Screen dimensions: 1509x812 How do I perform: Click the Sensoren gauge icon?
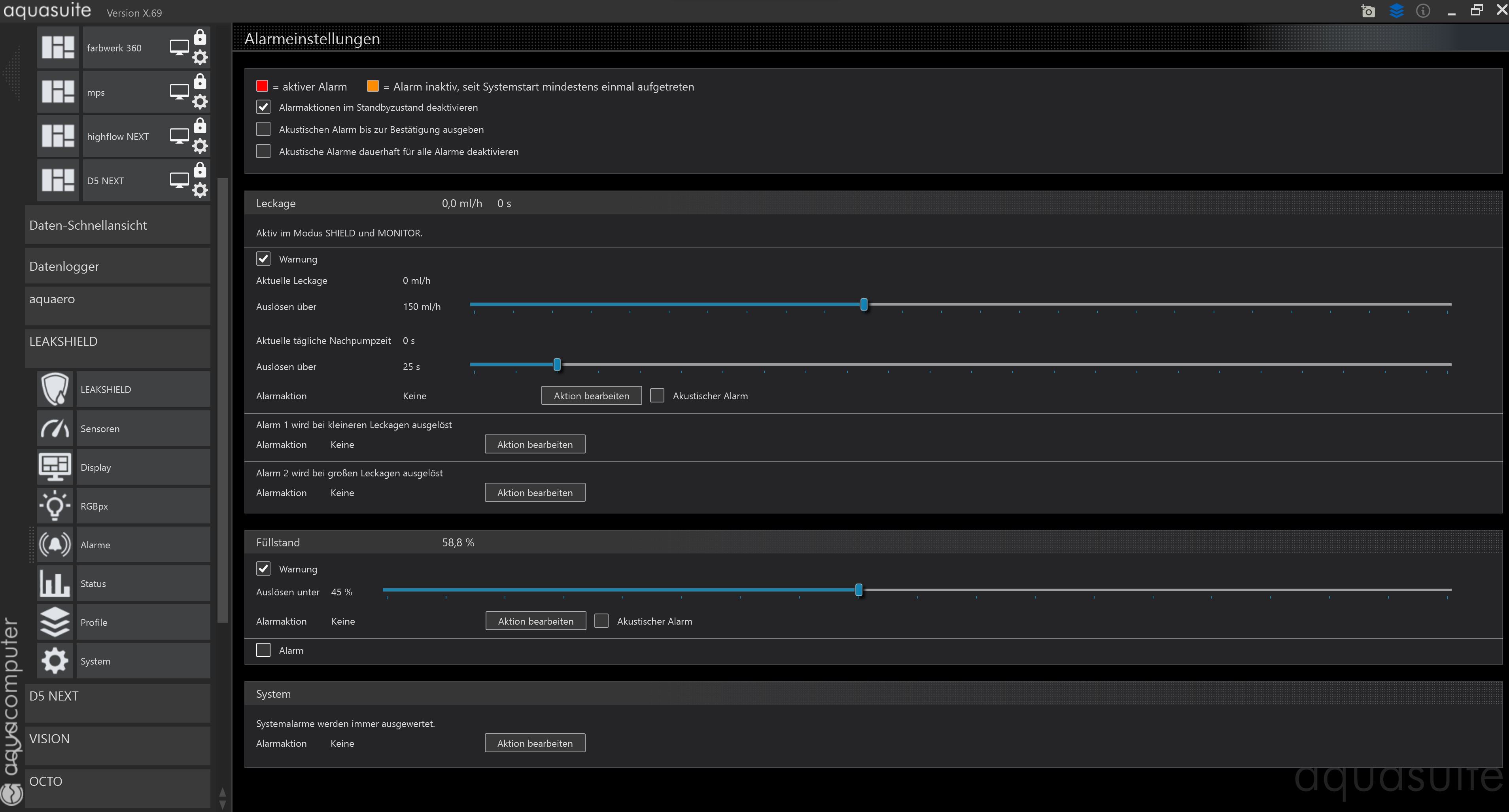point(55,429)
